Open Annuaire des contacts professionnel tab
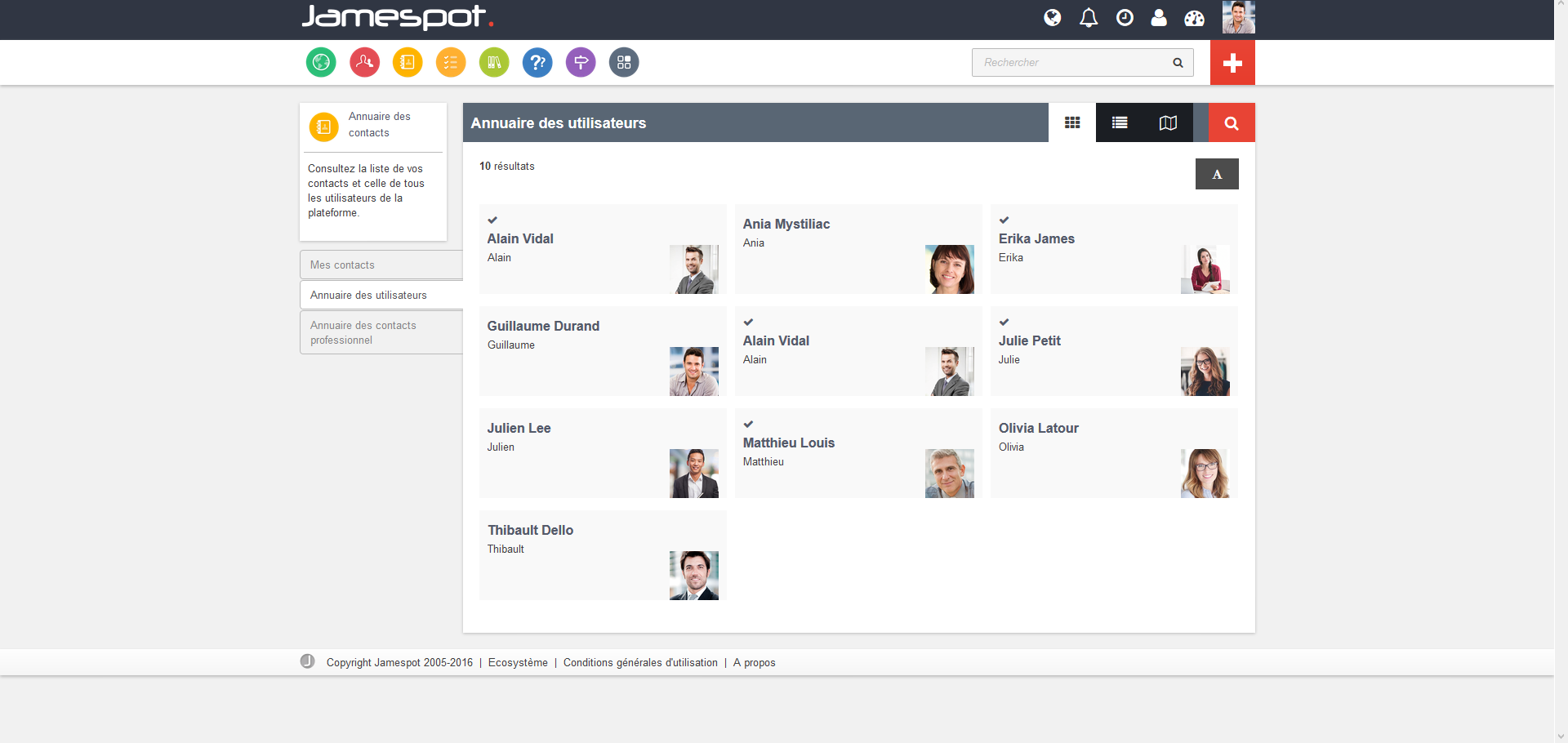The image size is (1568, 743). click(x=381, y=332)
